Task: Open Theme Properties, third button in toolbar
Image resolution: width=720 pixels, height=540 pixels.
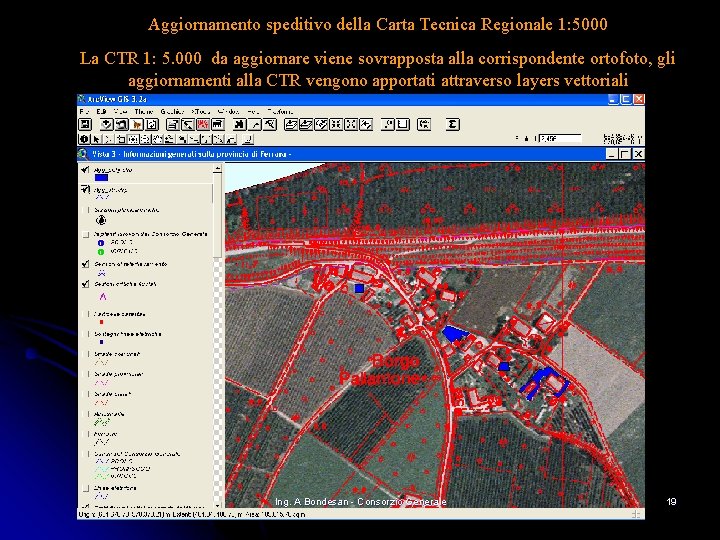Action: click(122, 124)
